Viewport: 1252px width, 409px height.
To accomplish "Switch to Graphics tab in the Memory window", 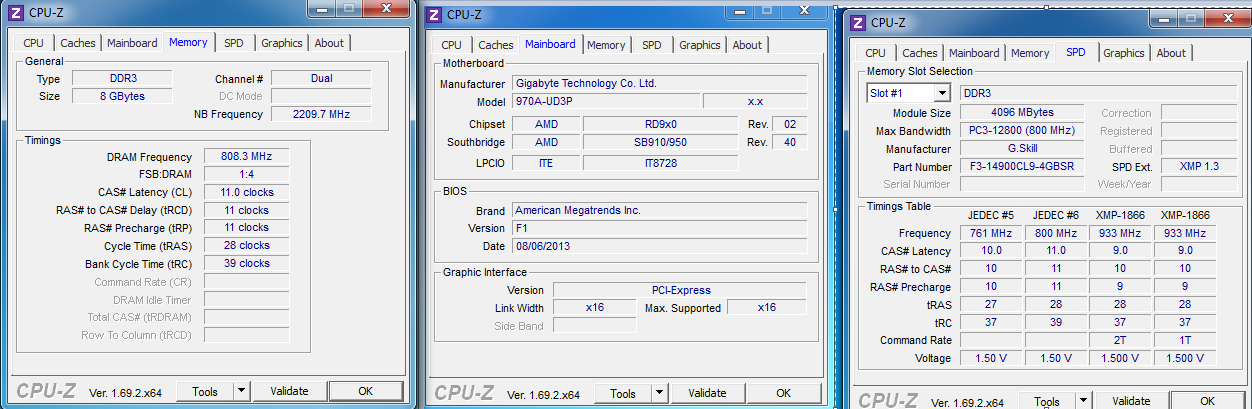I will click(x=281, y=43).
